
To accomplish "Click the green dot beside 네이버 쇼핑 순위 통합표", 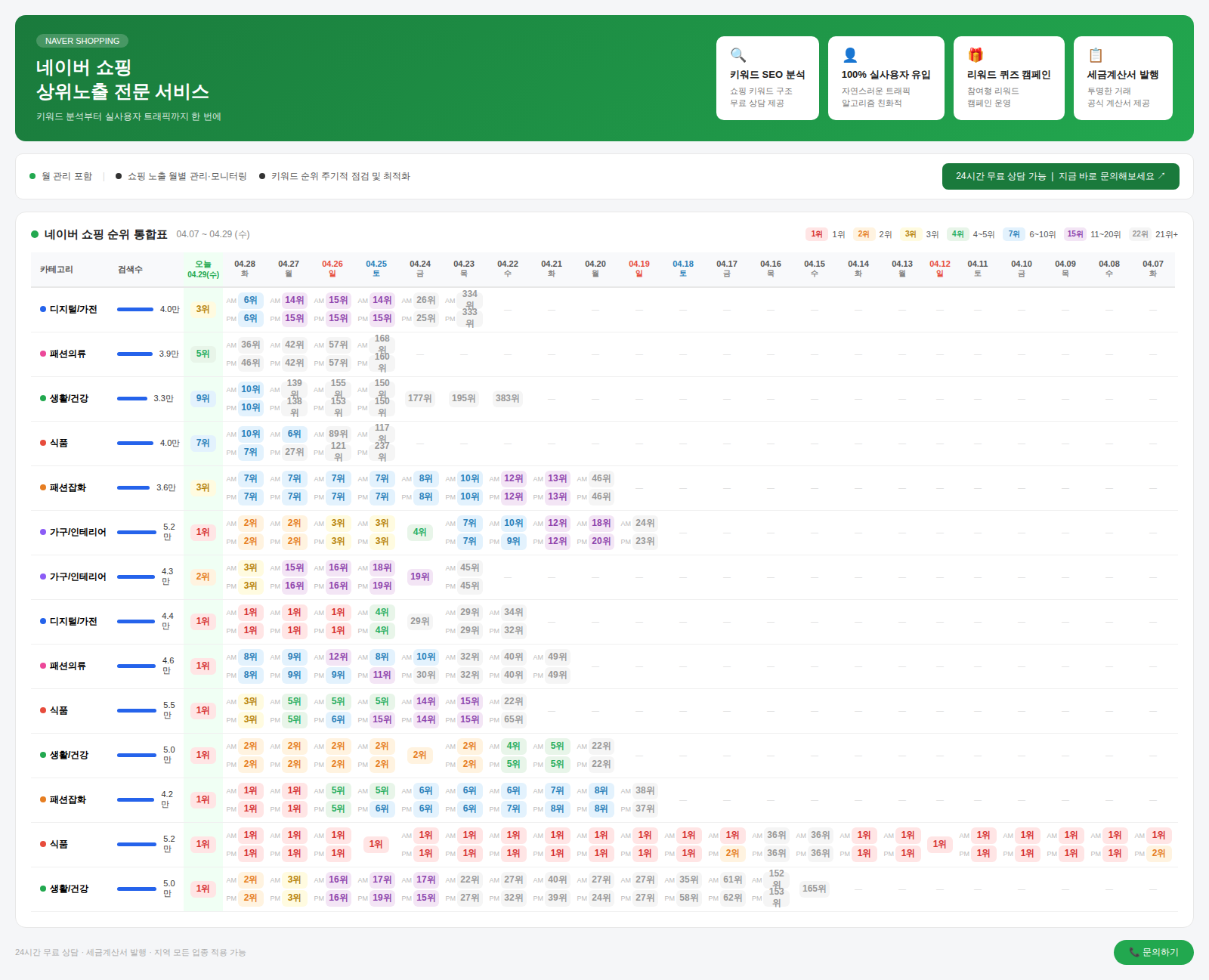I will point(35,234).
